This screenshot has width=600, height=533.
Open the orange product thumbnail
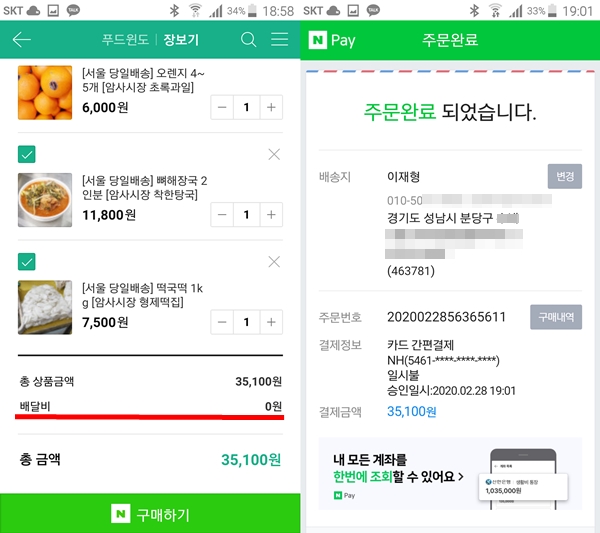click(44, 92)
